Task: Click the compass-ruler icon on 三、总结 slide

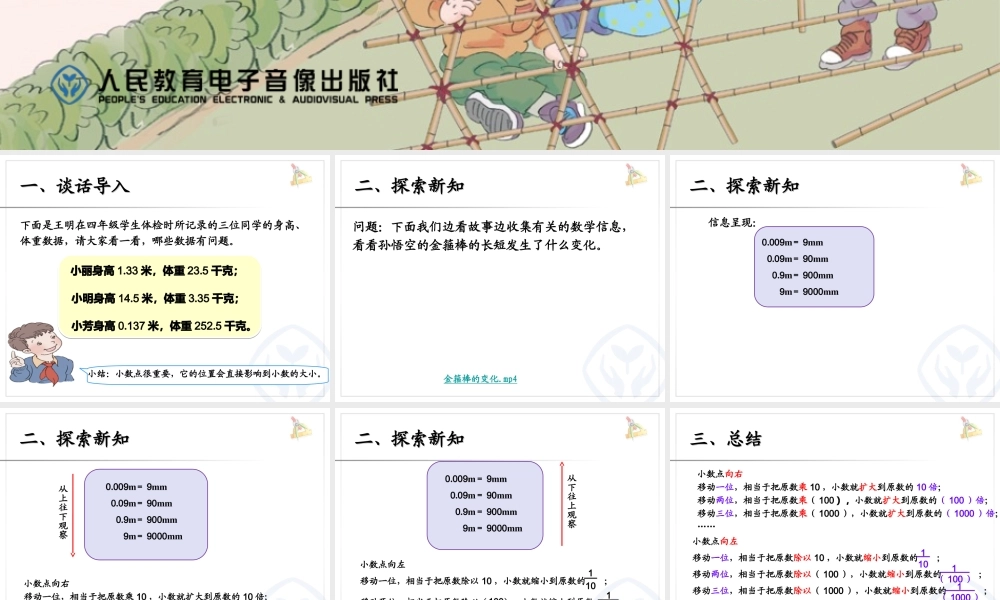Action: (971, 428)
